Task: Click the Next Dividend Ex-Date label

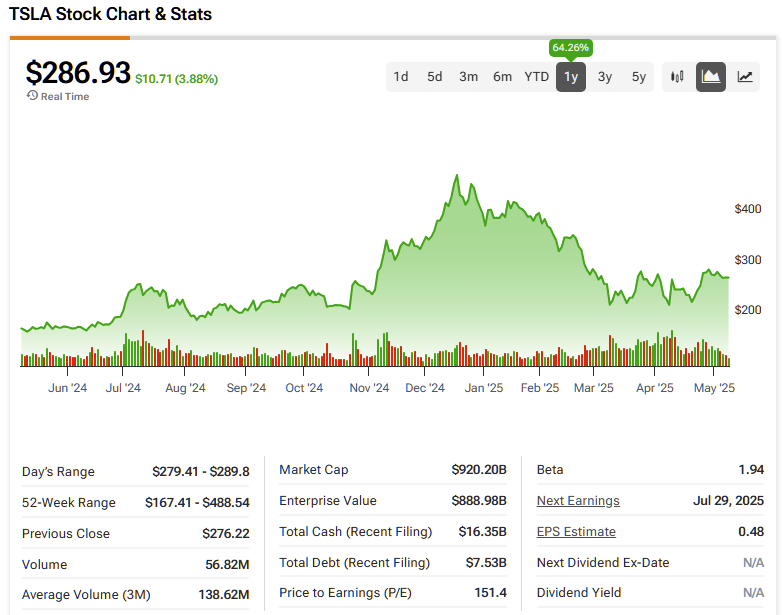Action: (603, 562)
